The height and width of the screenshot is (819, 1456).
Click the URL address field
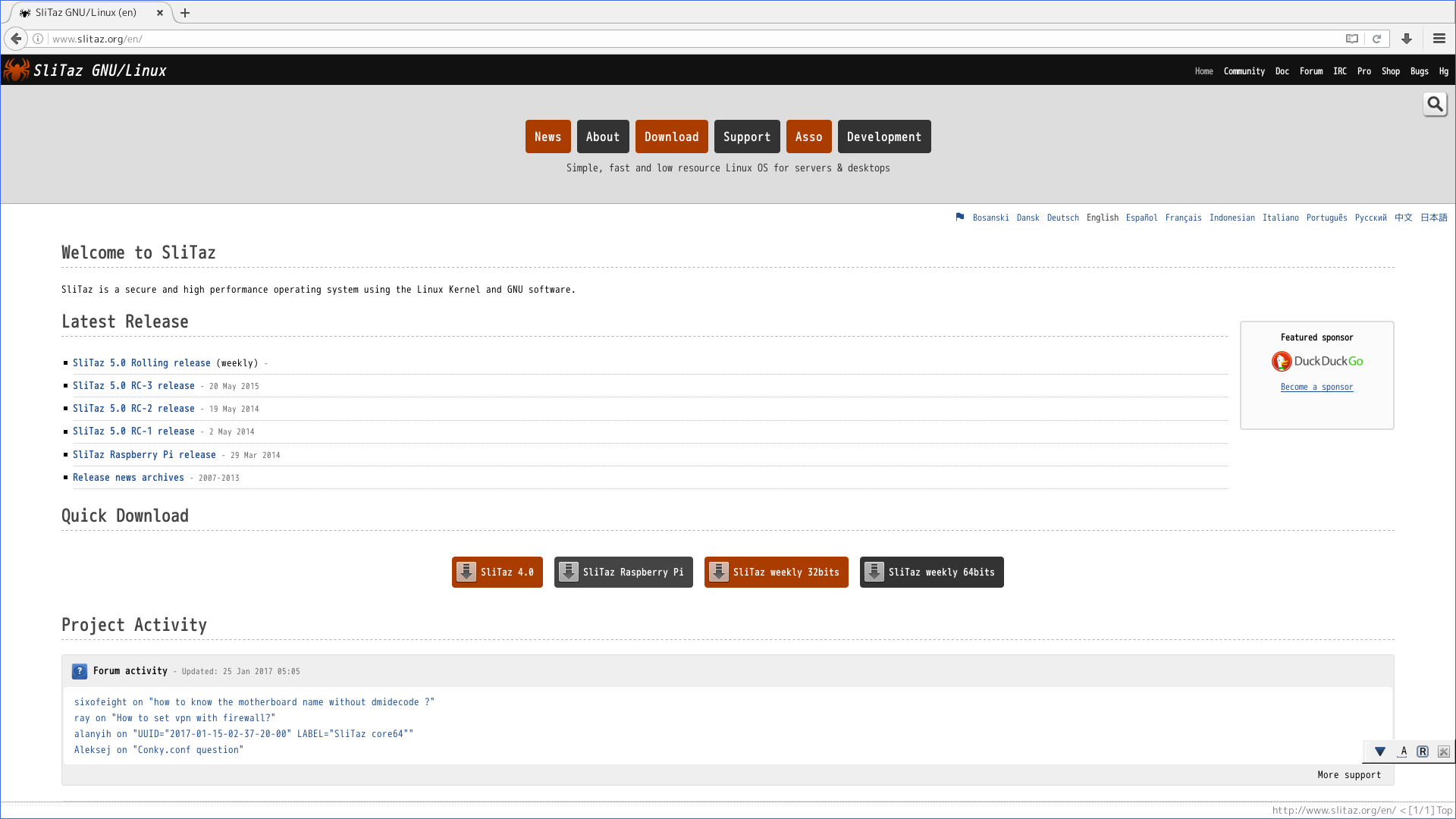coord(682,39)
